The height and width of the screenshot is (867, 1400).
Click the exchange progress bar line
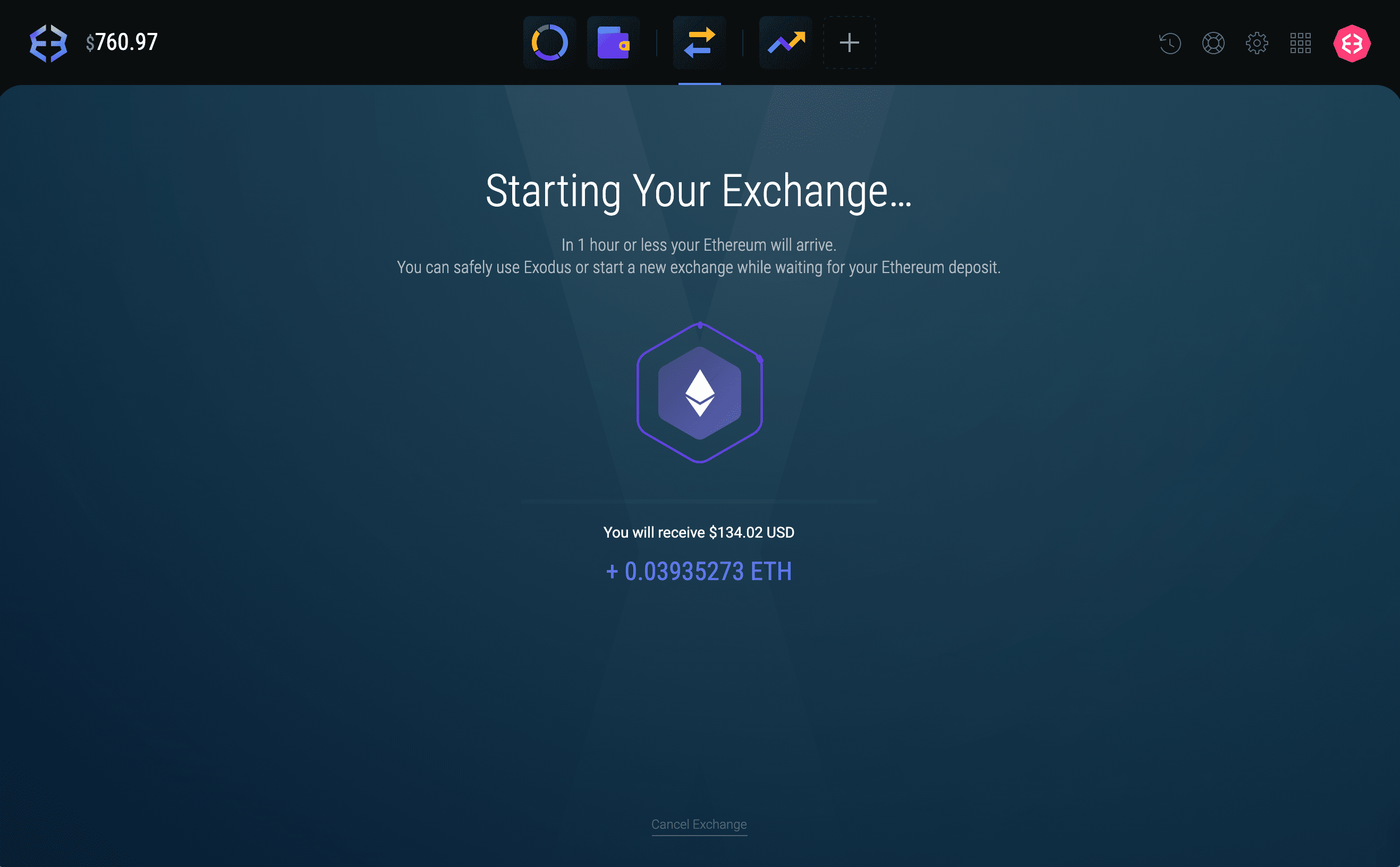[699, 501]
